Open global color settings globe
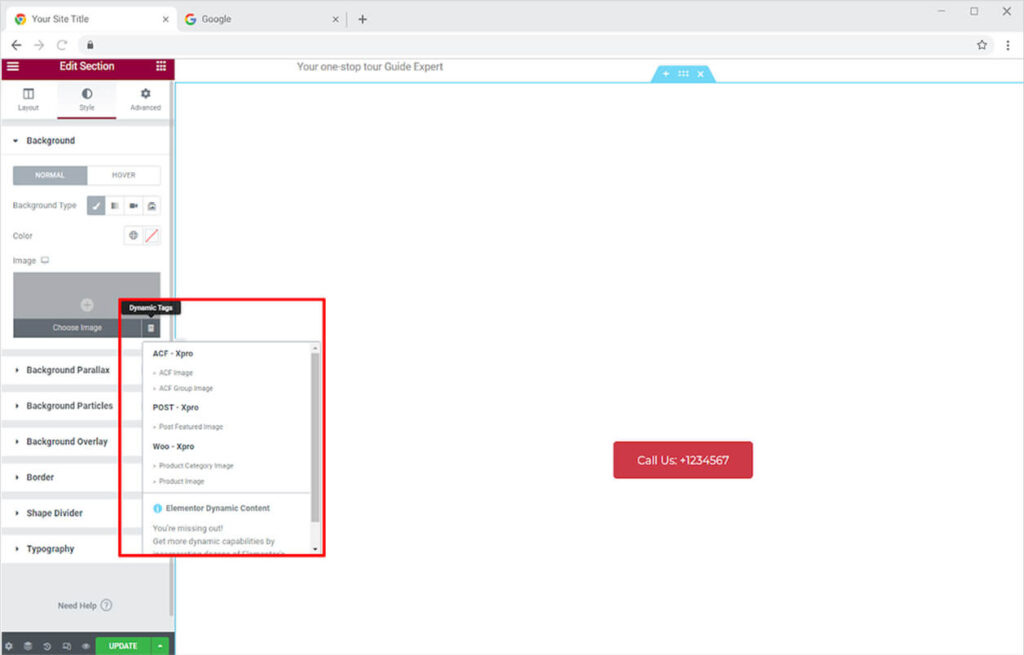Viewport: 1024px width, 655px height. click(x=133, y=236)
